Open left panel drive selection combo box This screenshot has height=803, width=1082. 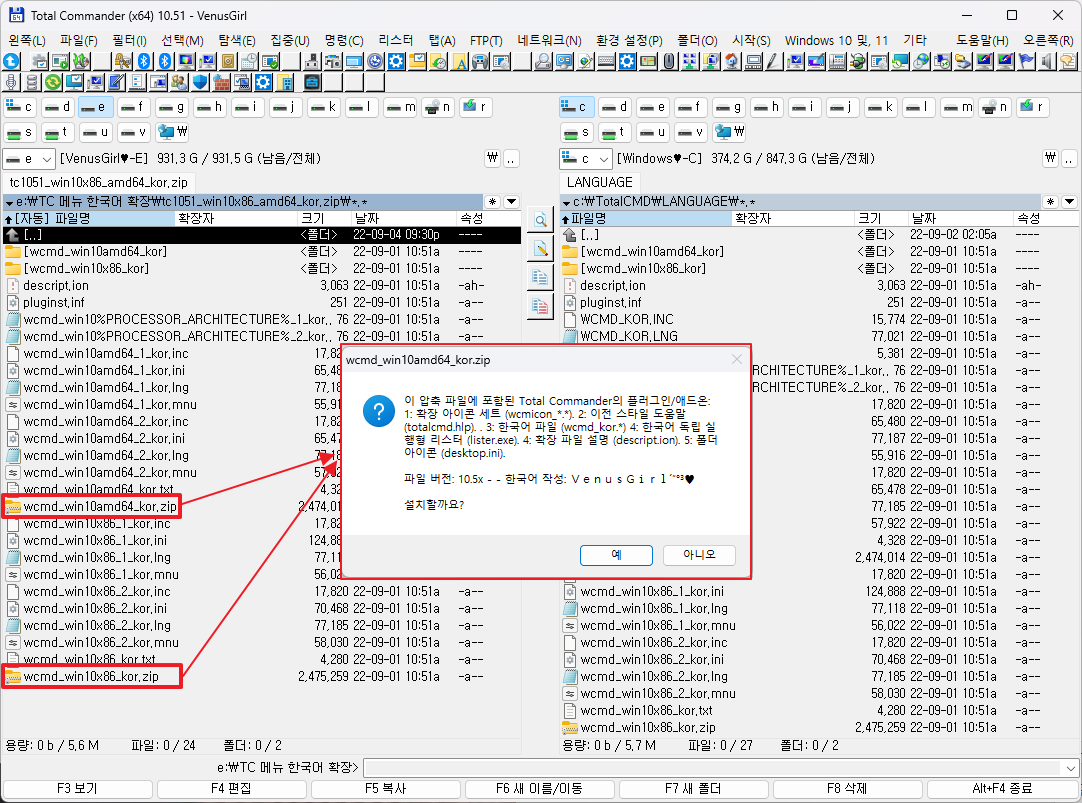point(28,159)
